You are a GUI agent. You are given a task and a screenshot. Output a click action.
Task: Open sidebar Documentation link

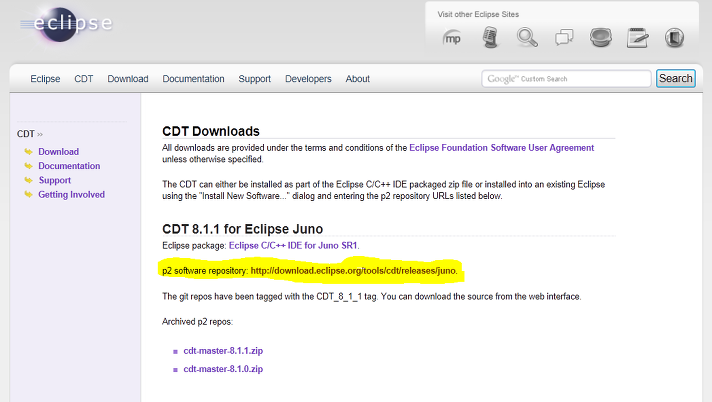pyautogui.click(x=69, y=166)
